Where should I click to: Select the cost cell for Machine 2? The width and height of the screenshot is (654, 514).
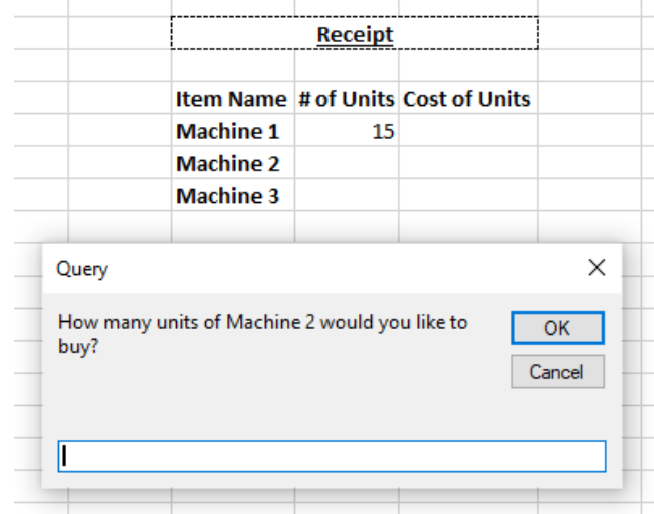pyautogui.click(x=468, y=162)
